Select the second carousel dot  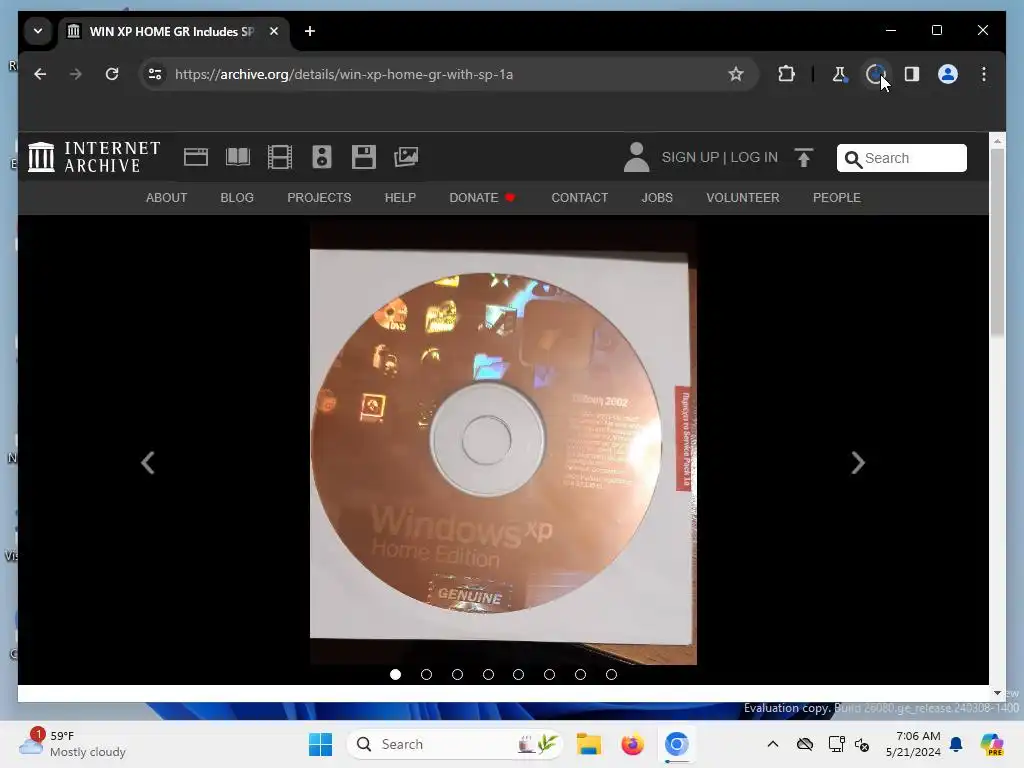tap(426, 675)
